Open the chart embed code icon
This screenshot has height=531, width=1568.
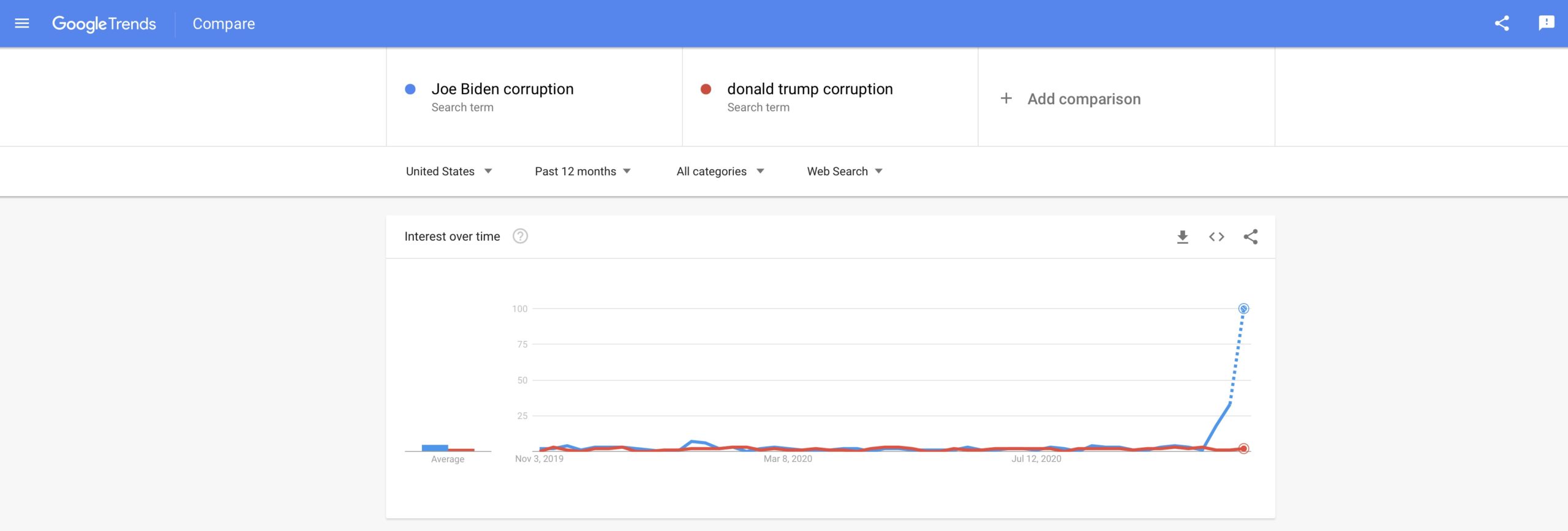point(1216,237)
